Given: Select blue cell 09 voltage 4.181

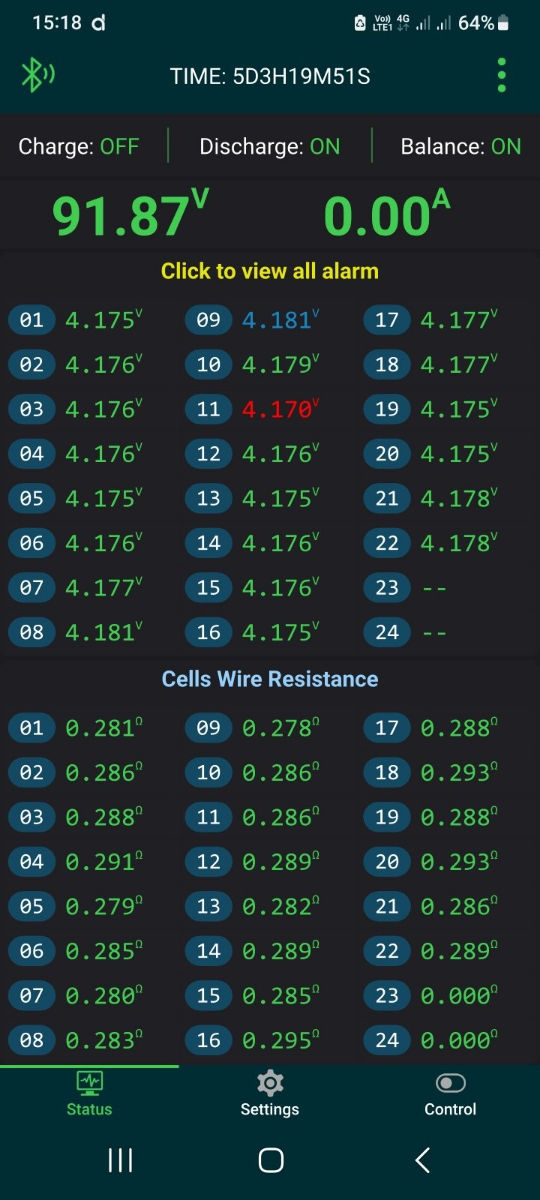Looking at the screenshot, I should [281, 320].
